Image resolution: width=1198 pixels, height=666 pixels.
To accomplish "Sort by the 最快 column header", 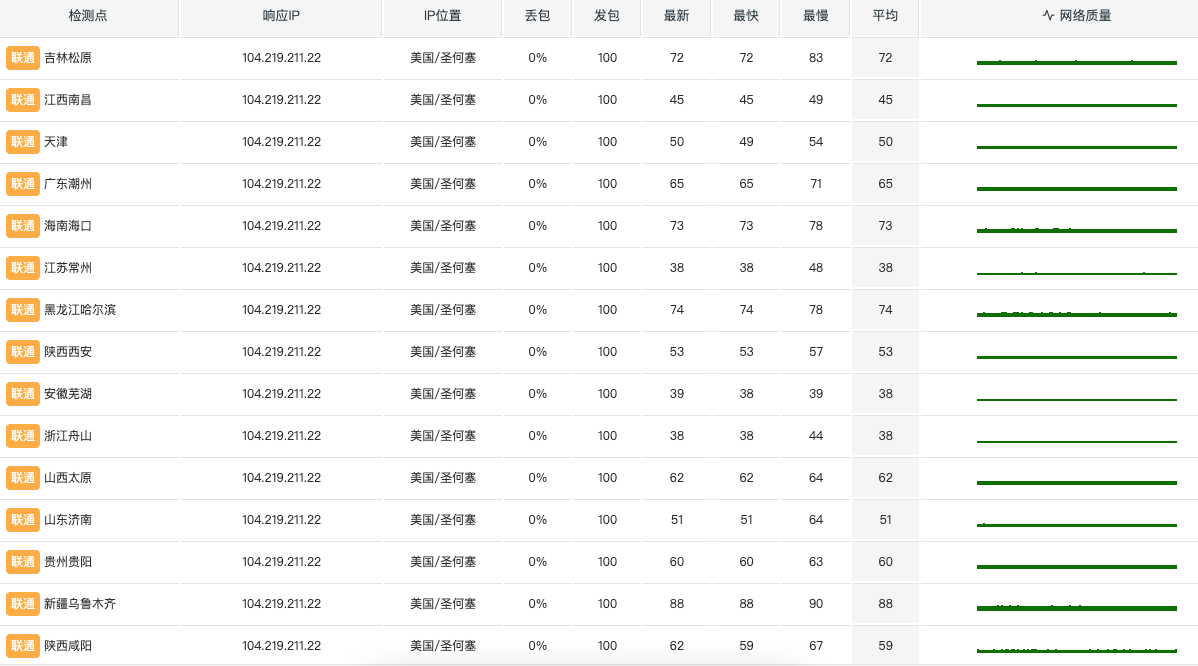I will (746, 16).
